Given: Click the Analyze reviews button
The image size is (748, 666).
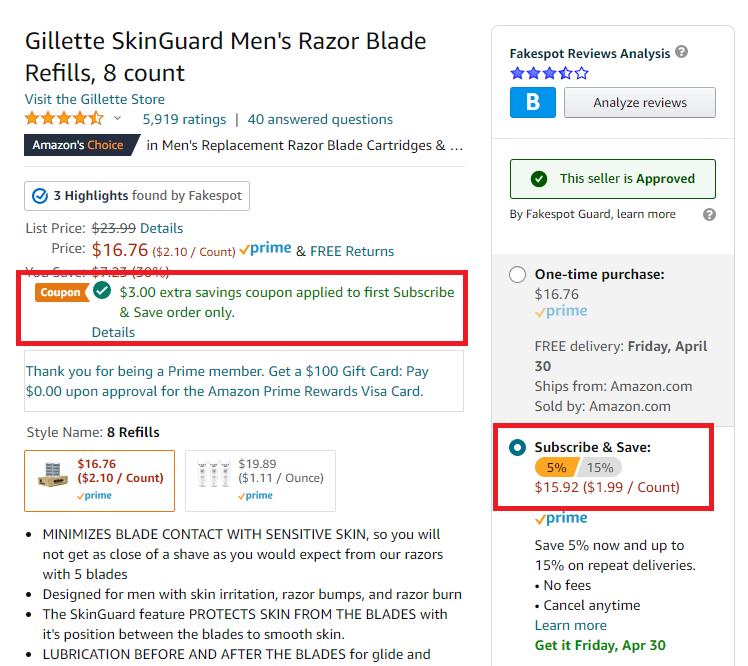Looking at the screenshot, I should (640, 102).
